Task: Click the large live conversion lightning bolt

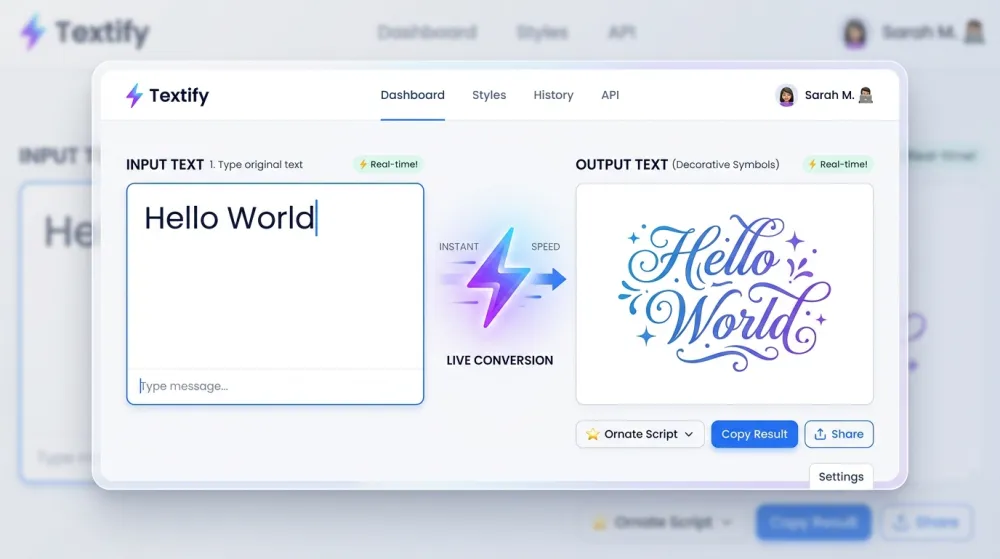Action: pos(499,278)
